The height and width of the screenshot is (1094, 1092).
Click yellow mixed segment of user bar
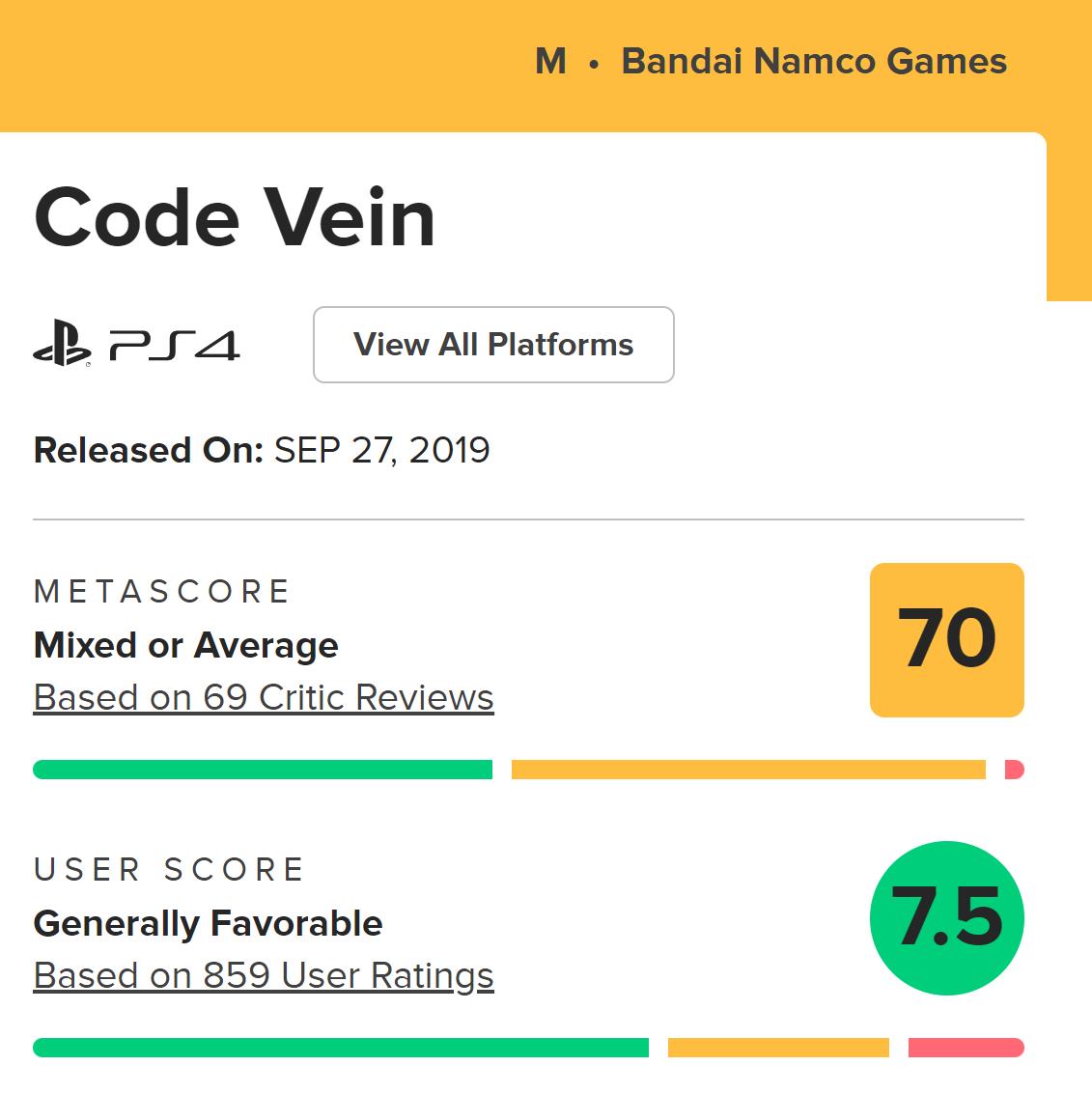pyautogui.click(x=778, y=1048)
